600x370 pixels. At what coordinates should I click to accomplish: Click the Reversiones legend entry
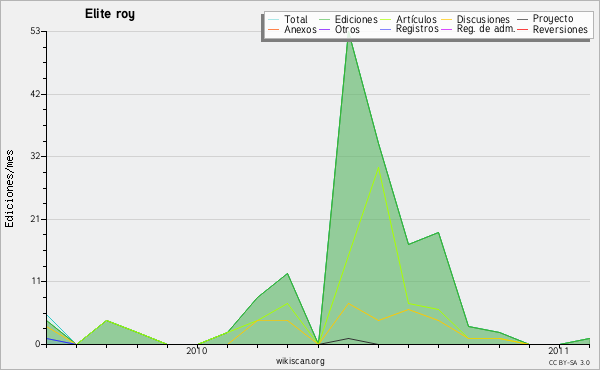(560, 30)
